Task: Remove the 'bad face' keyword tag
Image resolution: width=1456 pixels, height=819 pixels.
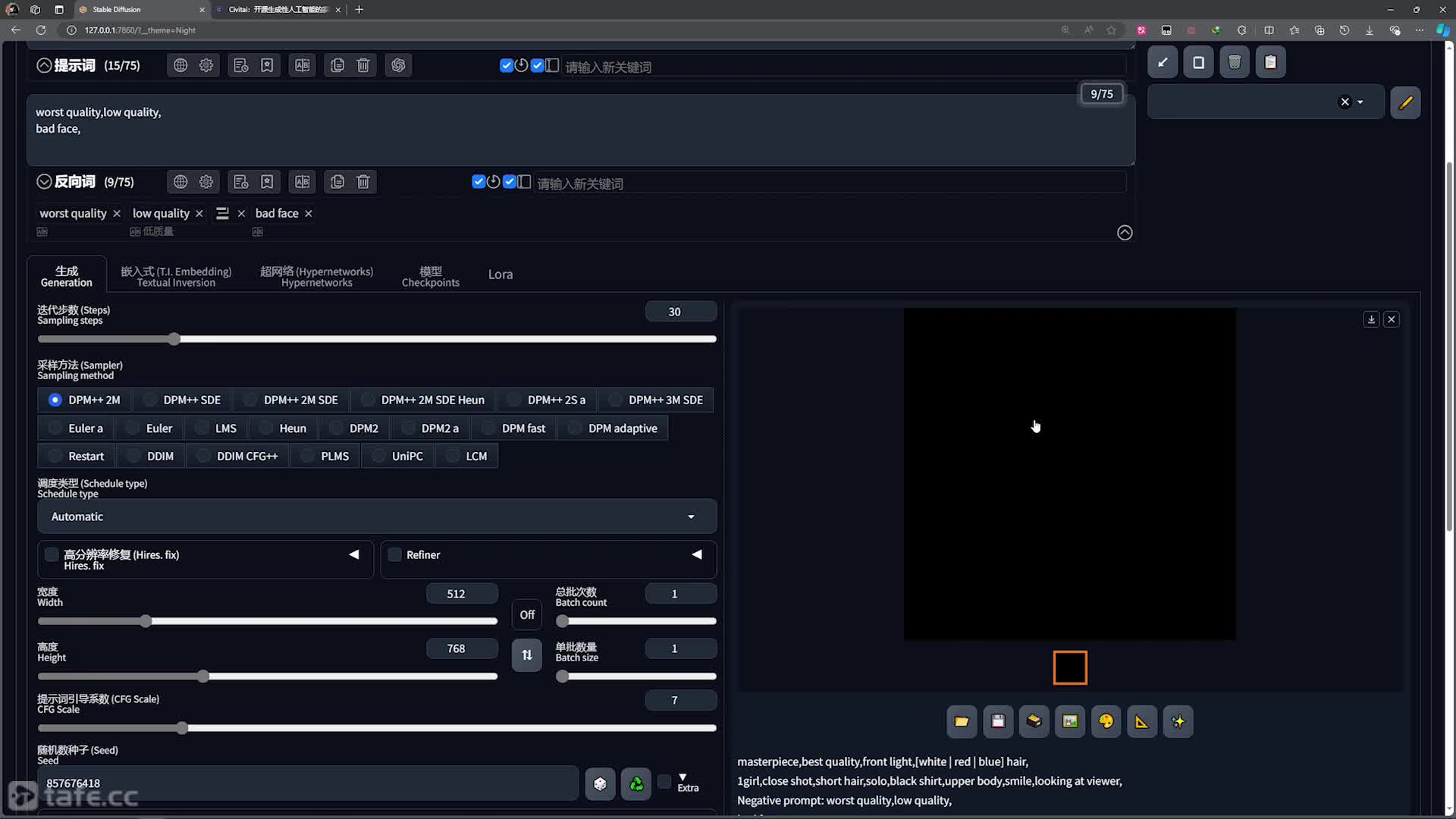Action: (309, 214)
